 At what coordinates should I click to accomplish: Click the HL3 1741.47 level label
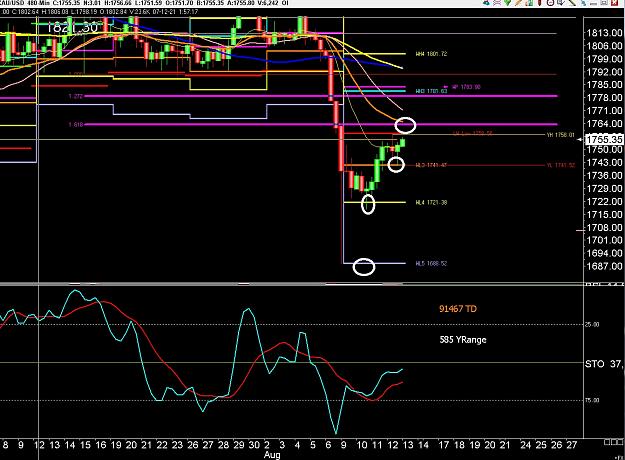[431, 165]
